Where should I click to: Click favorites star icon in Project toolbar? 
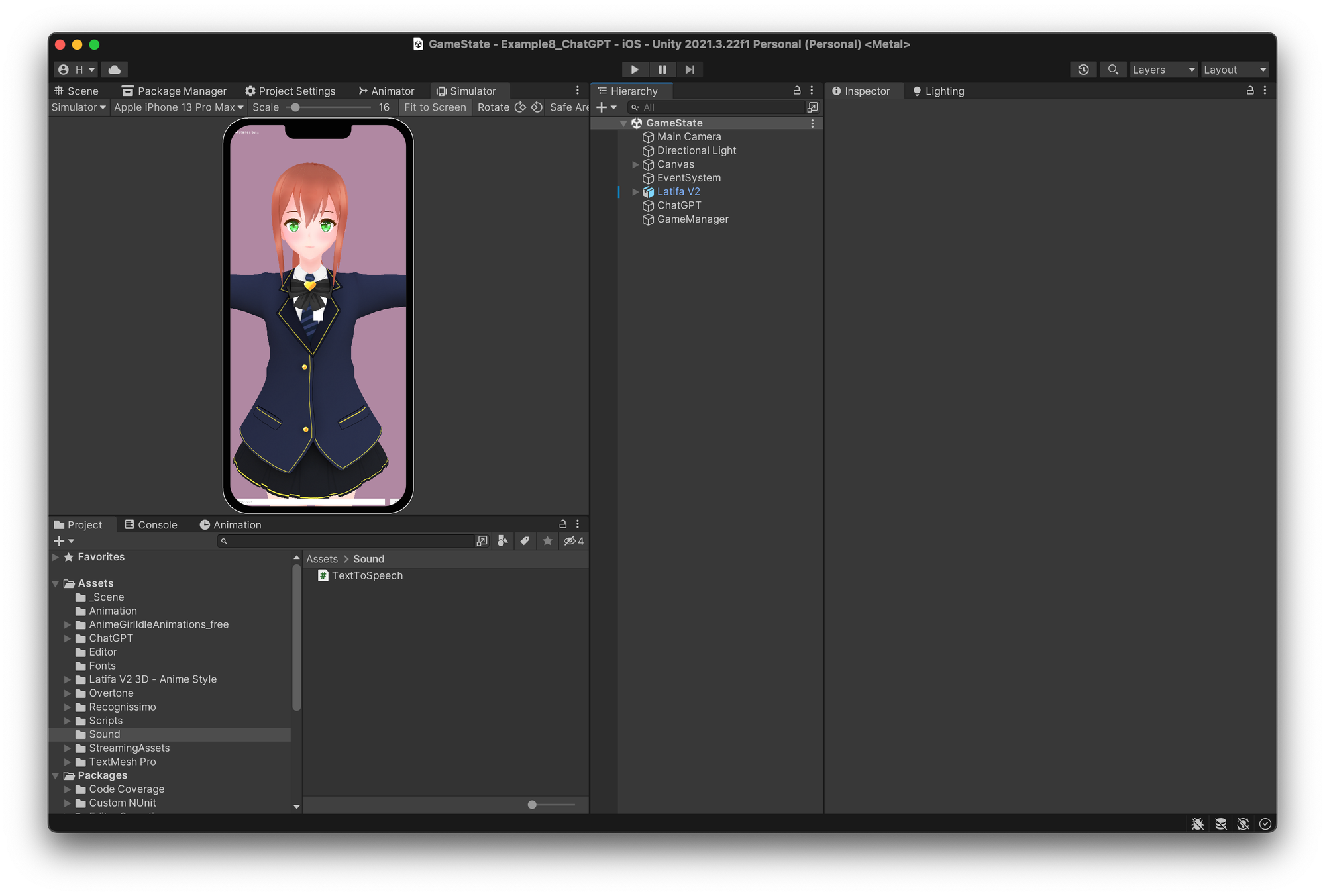coord(547,541)
